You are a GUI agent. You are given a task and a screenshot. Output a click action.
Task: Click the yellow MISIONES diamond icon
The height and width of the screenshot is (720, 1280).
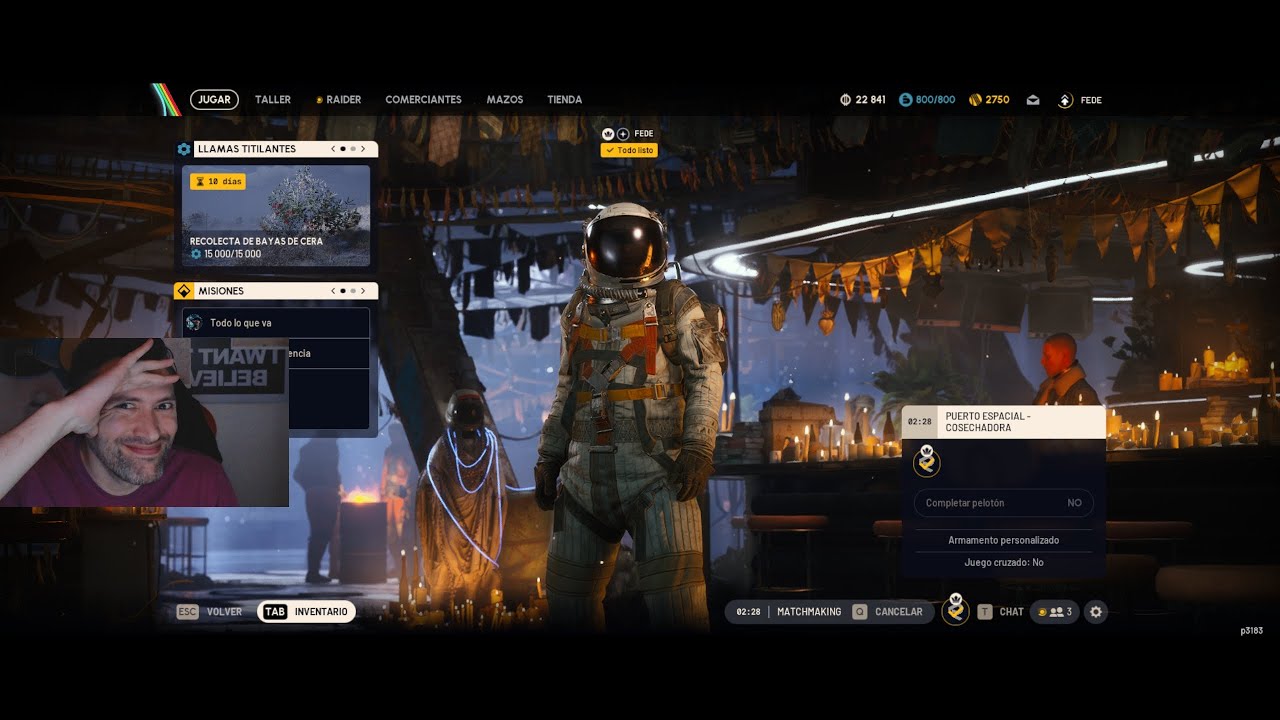click(184, 291)
